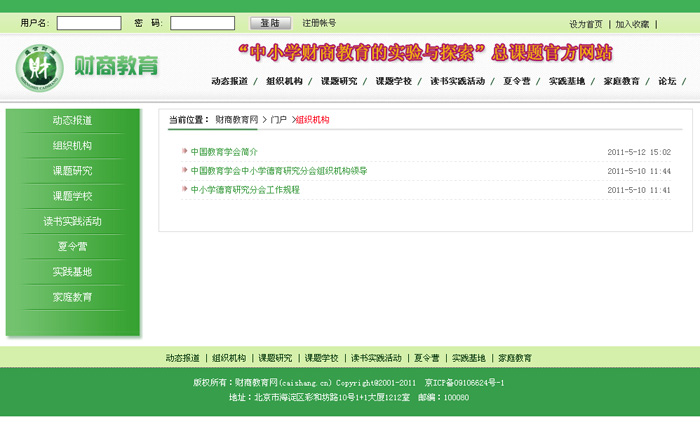Open the article 中国教育学会简介

pyautogui.click(x=224, y=152)
